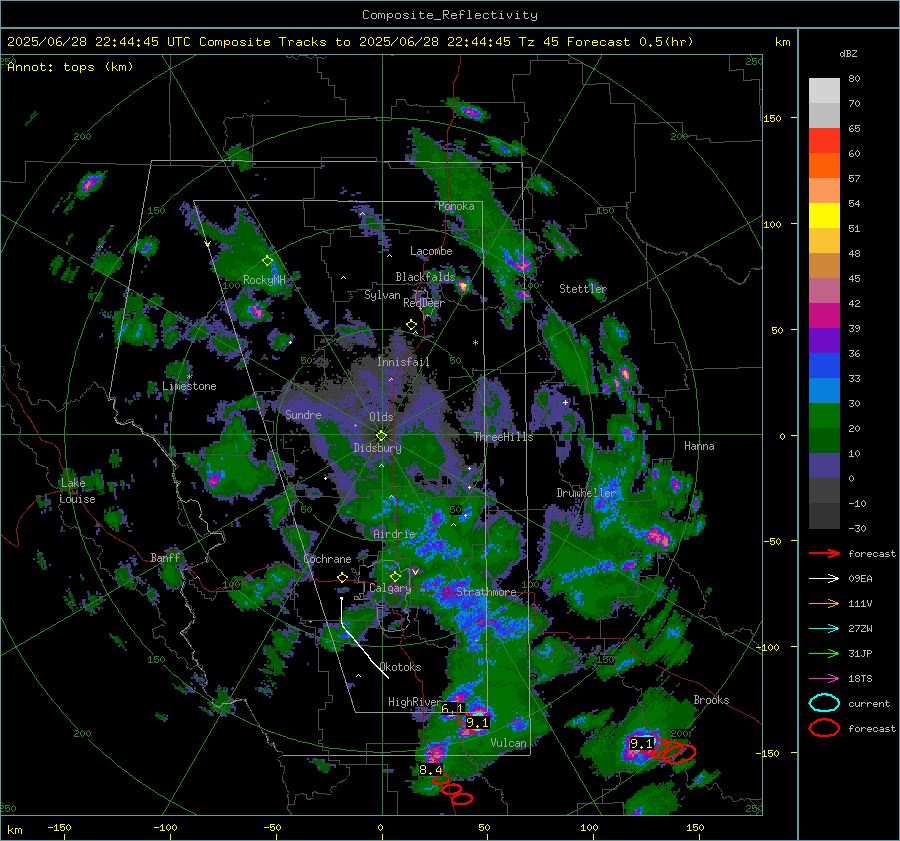Select the Sundre label

303,414
